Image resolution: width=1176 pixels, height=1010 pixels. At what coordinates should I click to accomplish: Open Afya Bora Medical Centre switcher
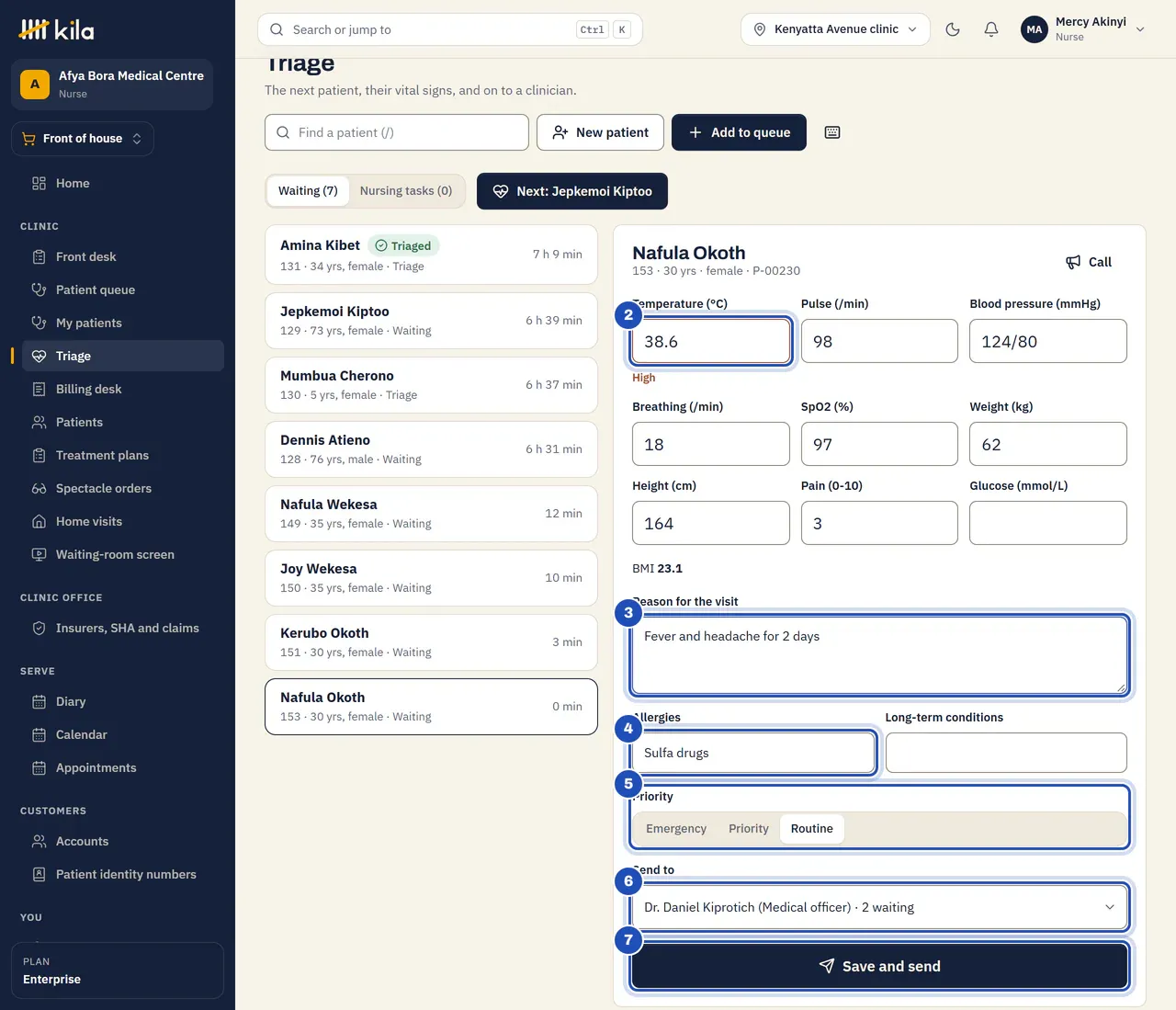tap(112, 85)
